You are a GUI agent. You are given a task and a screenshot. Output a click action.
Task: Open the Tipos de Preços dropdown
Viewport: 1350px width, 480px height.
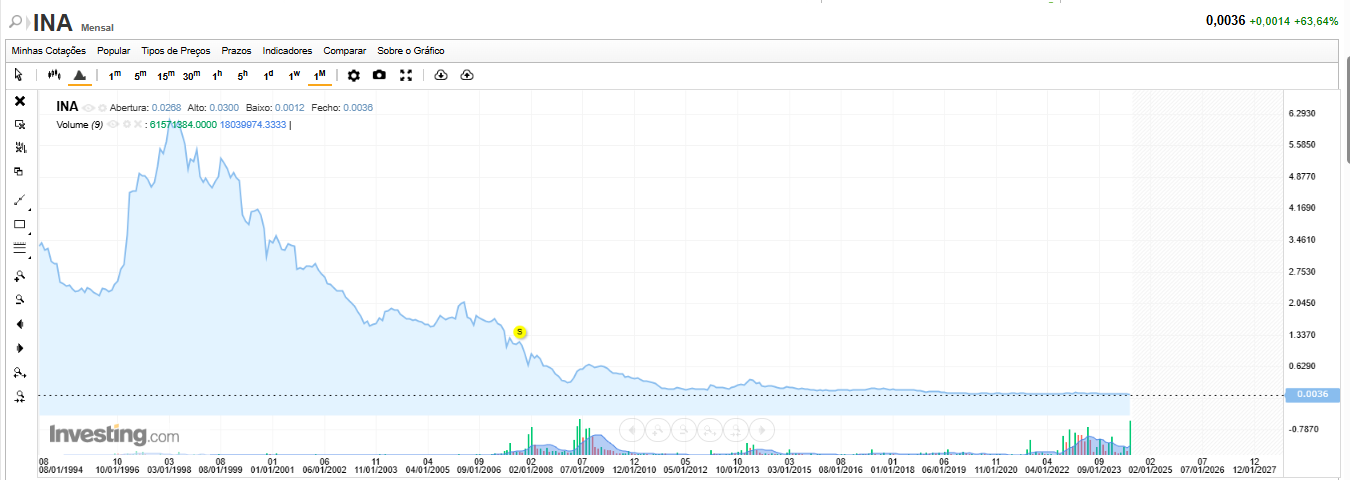pos(176,50)
